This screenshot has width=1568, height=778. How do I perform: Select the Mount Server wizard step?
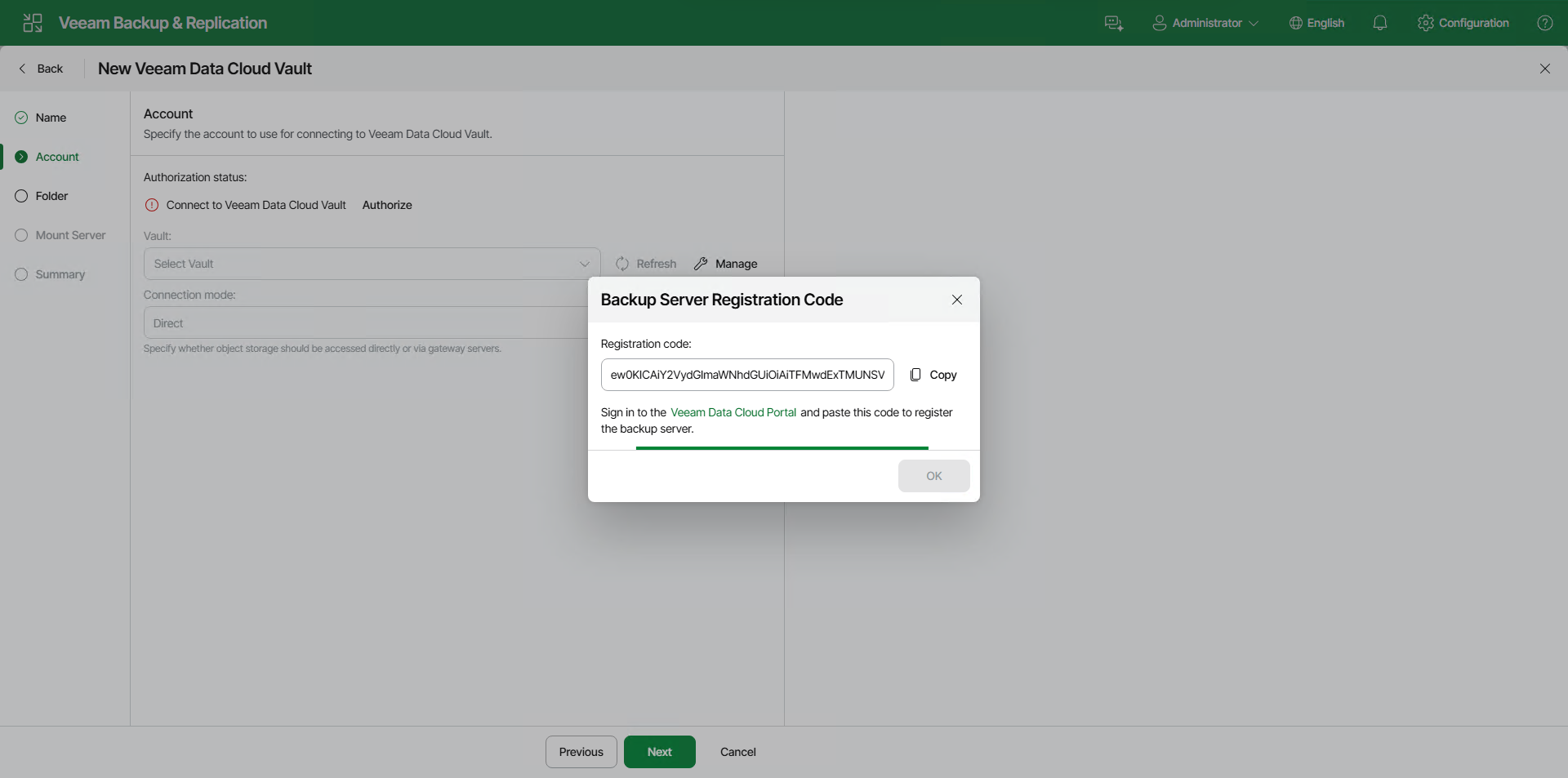click(x=70, y=235)
